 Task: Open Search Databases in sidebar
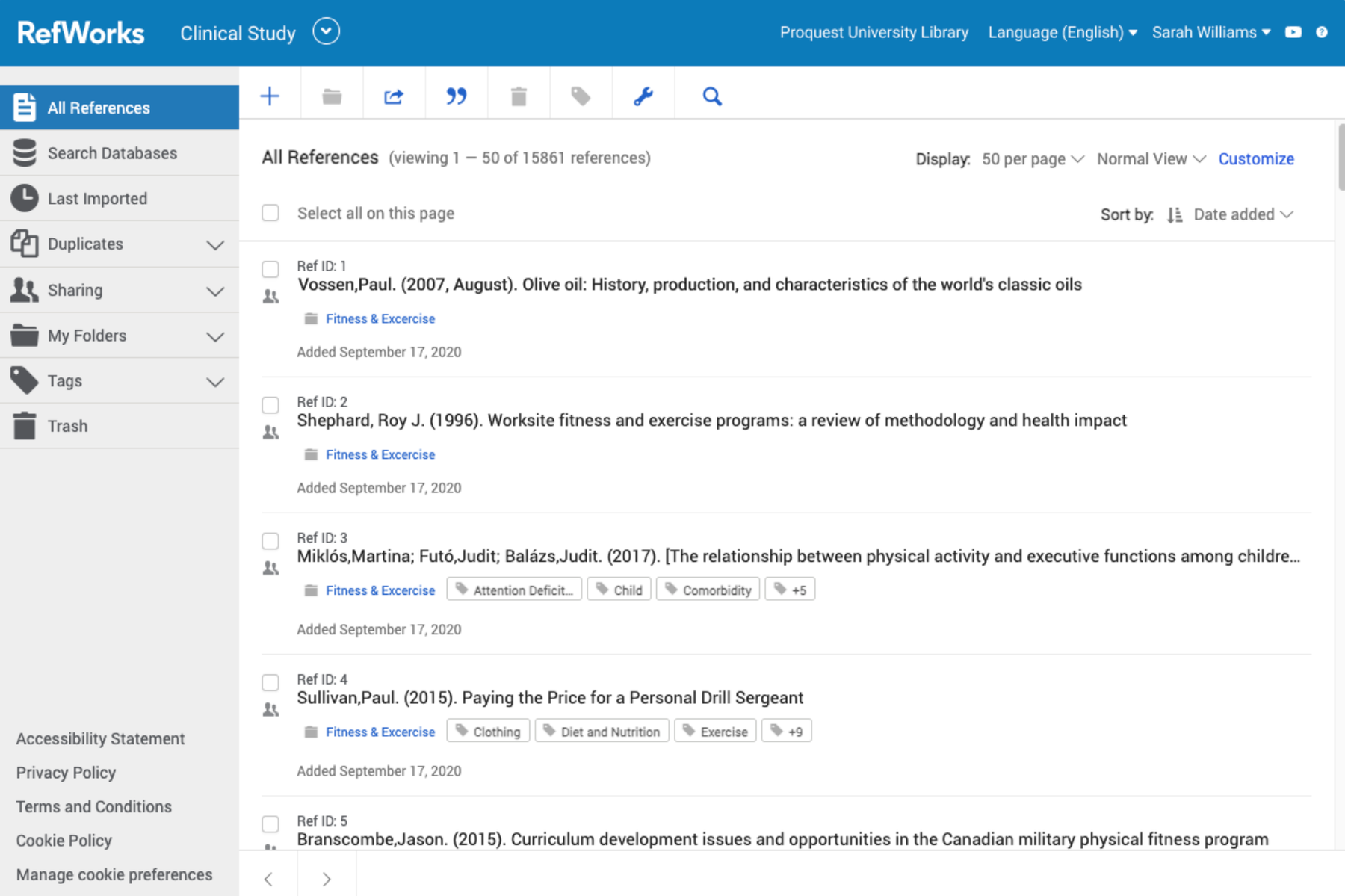(x=120, y=153)
